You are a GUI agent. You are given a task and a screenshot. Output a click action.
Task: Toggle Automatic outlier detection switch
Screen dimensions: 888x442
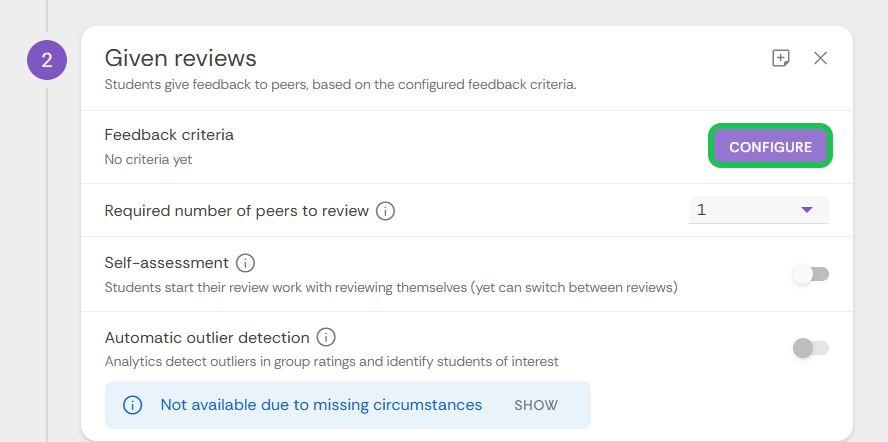(811, 348)
